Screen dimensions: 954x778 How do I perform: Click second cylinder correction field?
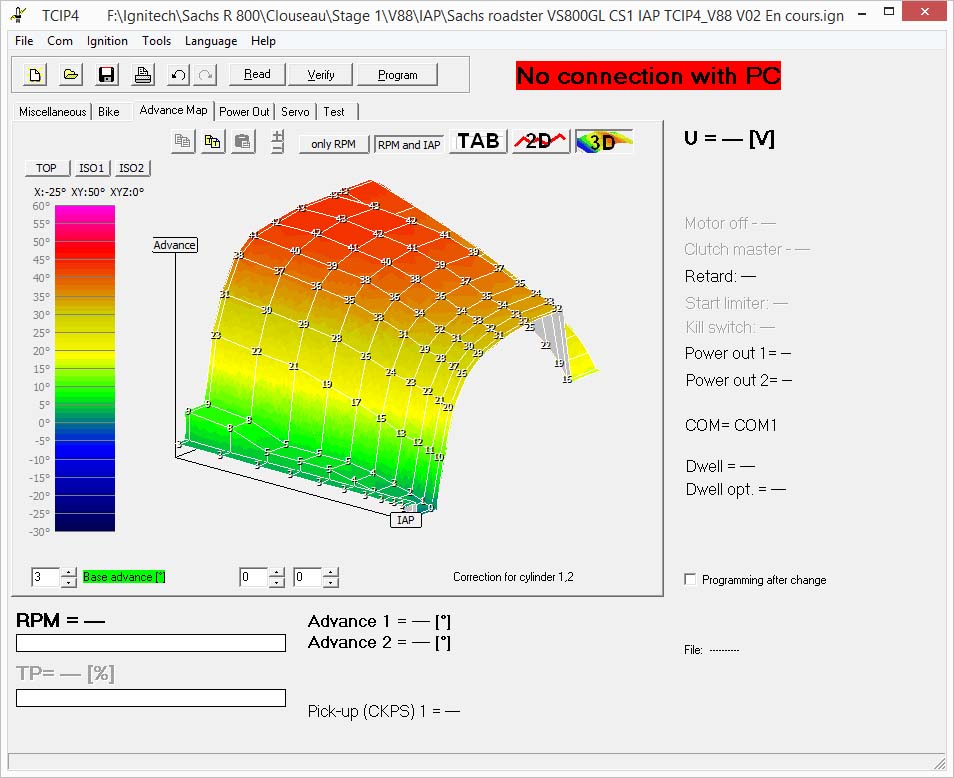point(308,577)
